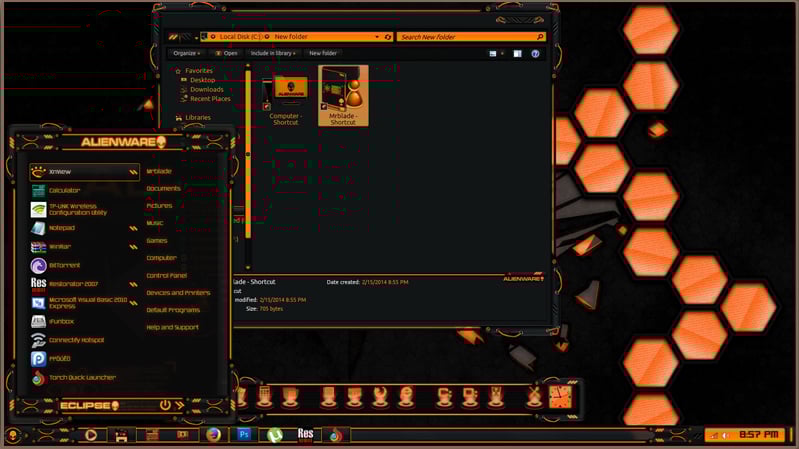Open Firefox from the taskbar

(x=214, y=434)
